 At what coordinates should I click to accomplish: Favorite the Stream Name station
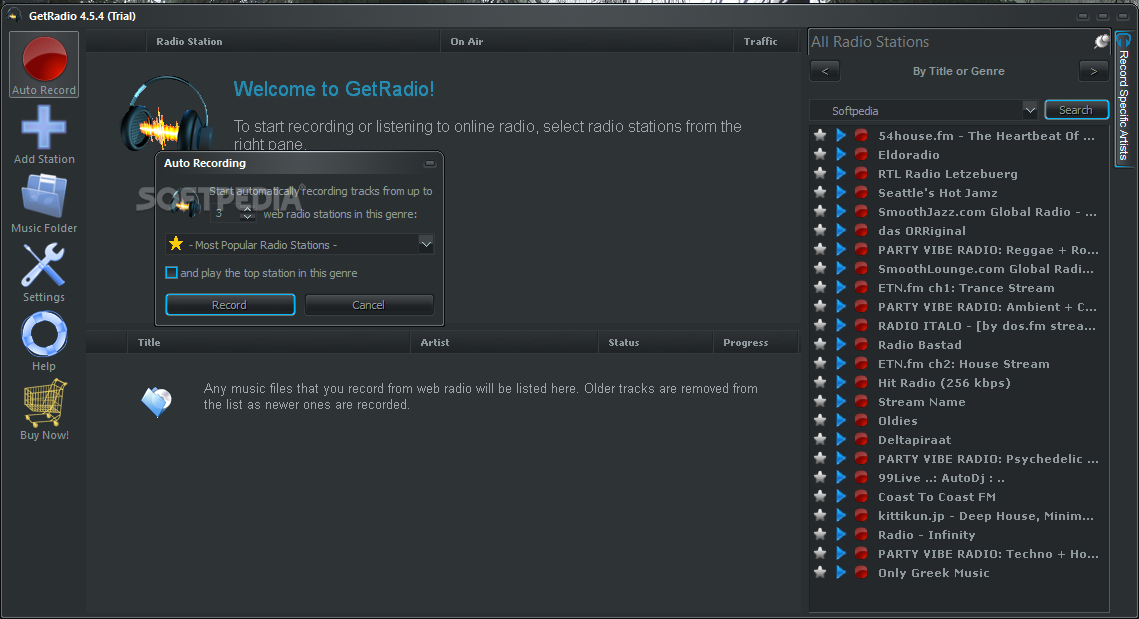820,401
